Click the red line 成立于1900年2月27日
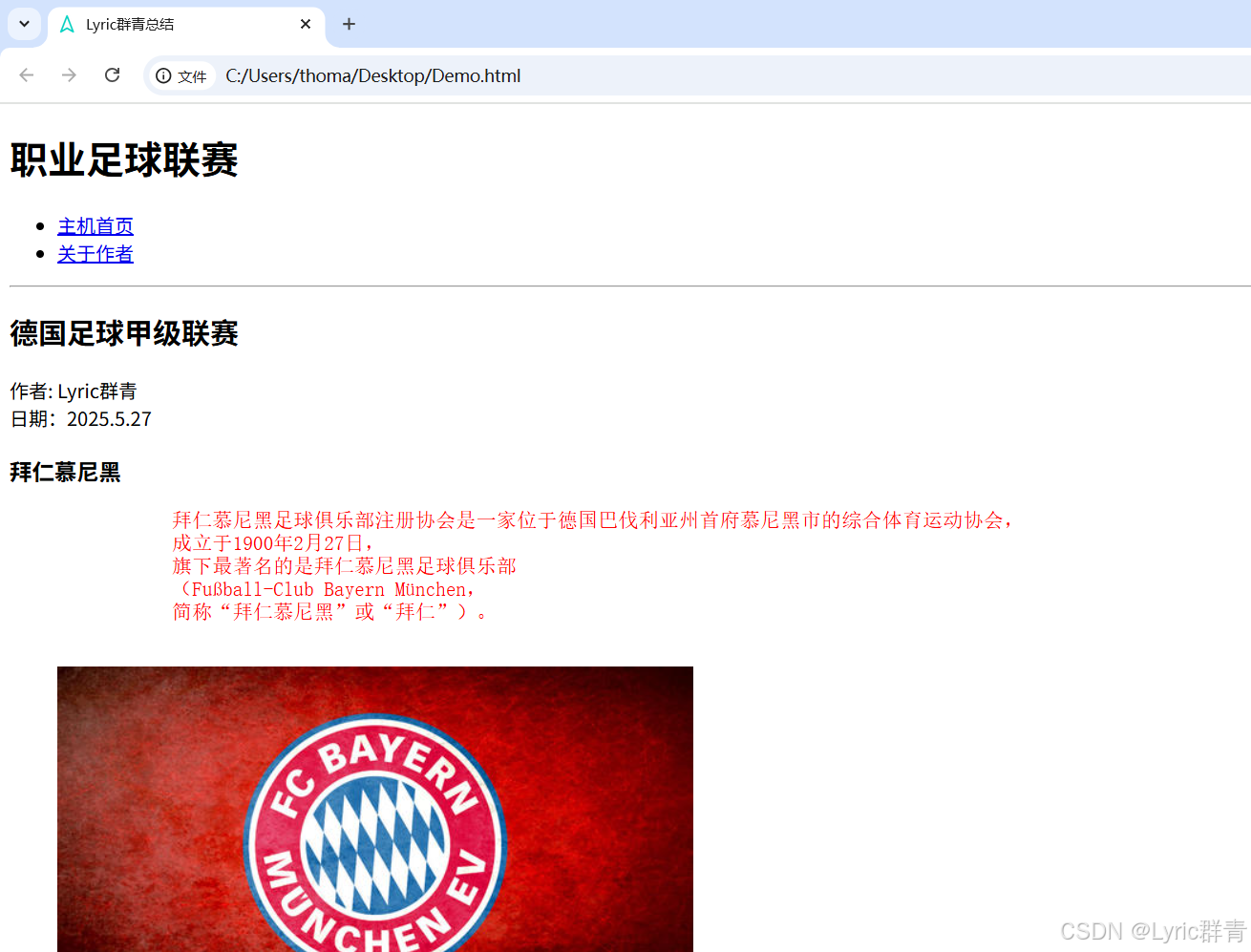The image size is (1251, 952). [x=273, y=543]
